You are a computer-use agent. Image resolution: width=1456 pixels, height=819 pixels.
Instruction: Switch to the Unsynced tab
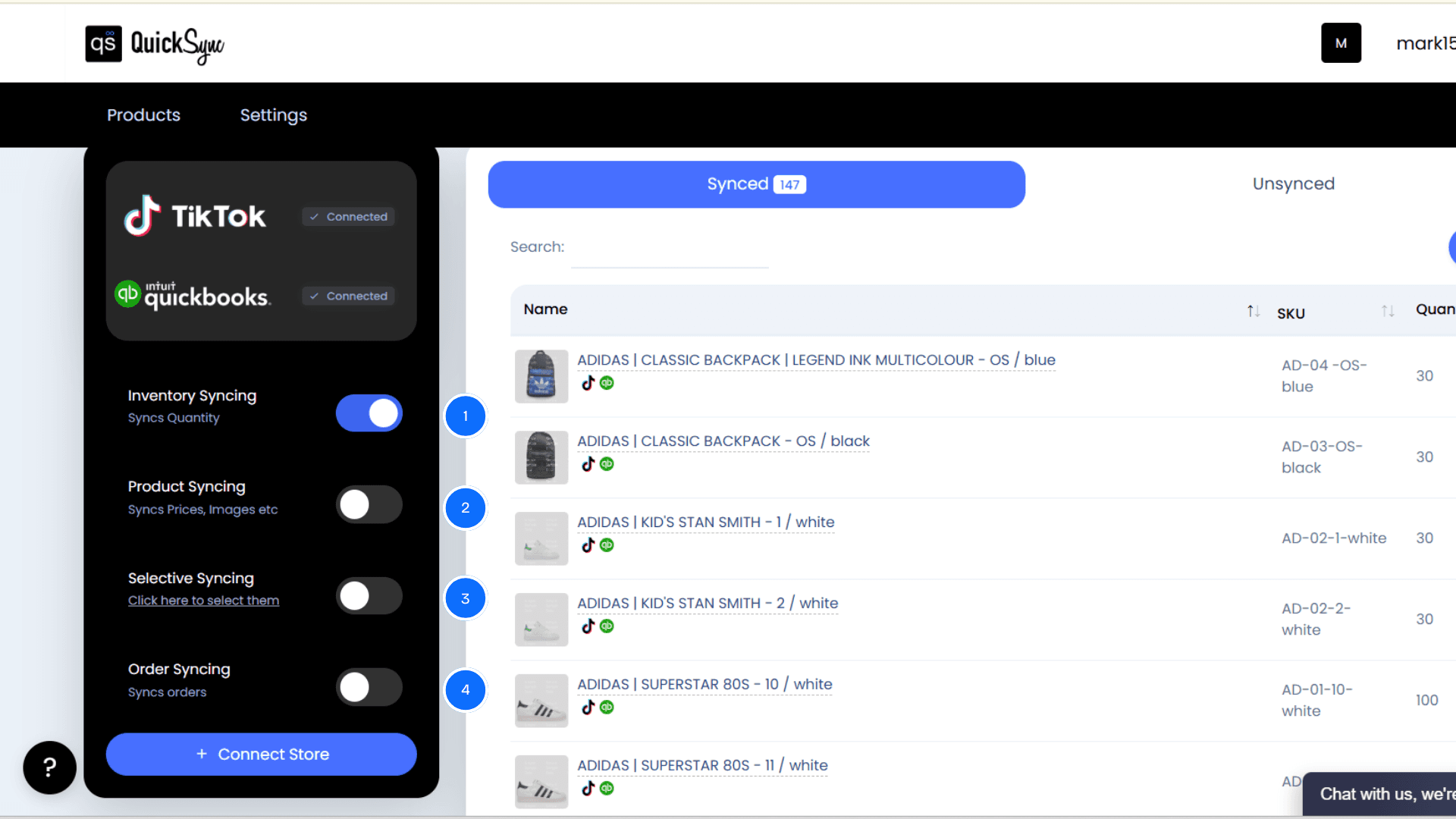1294,184
